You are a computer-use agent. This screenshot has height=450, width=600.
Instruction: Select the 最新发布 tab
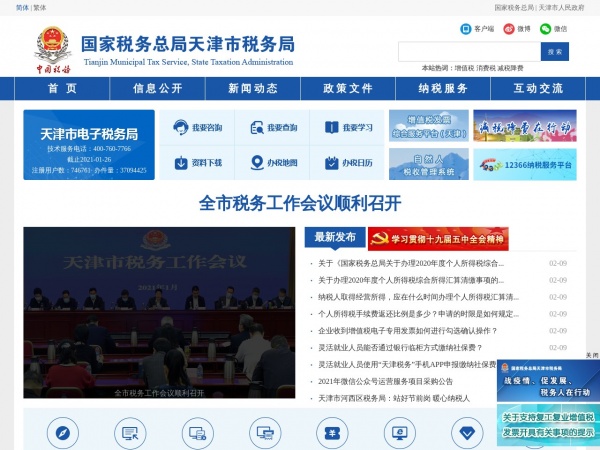(x=335, y=237)
